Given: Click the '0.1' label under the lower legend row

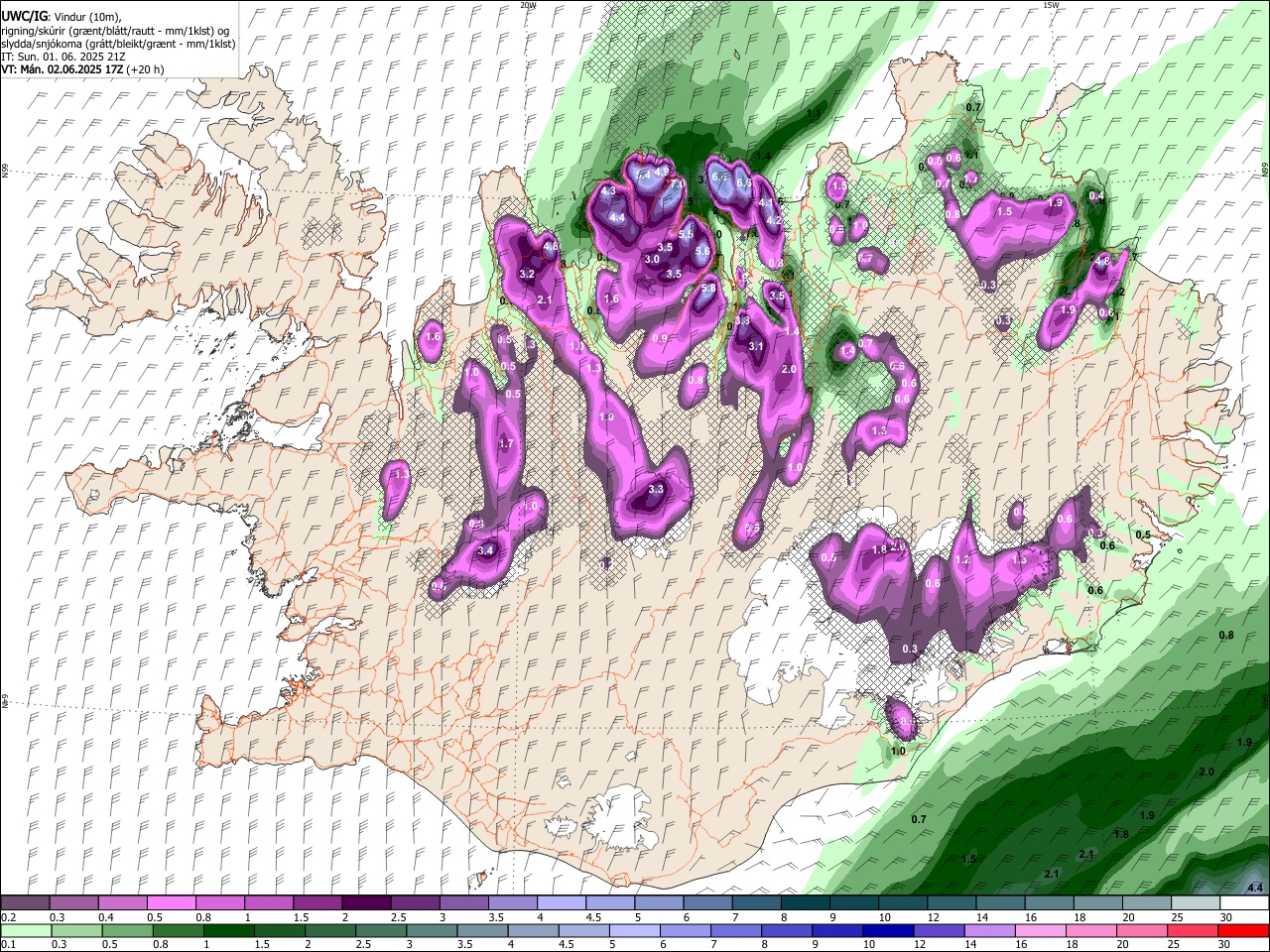Looking at the screenshot, I should click(9, 944).
